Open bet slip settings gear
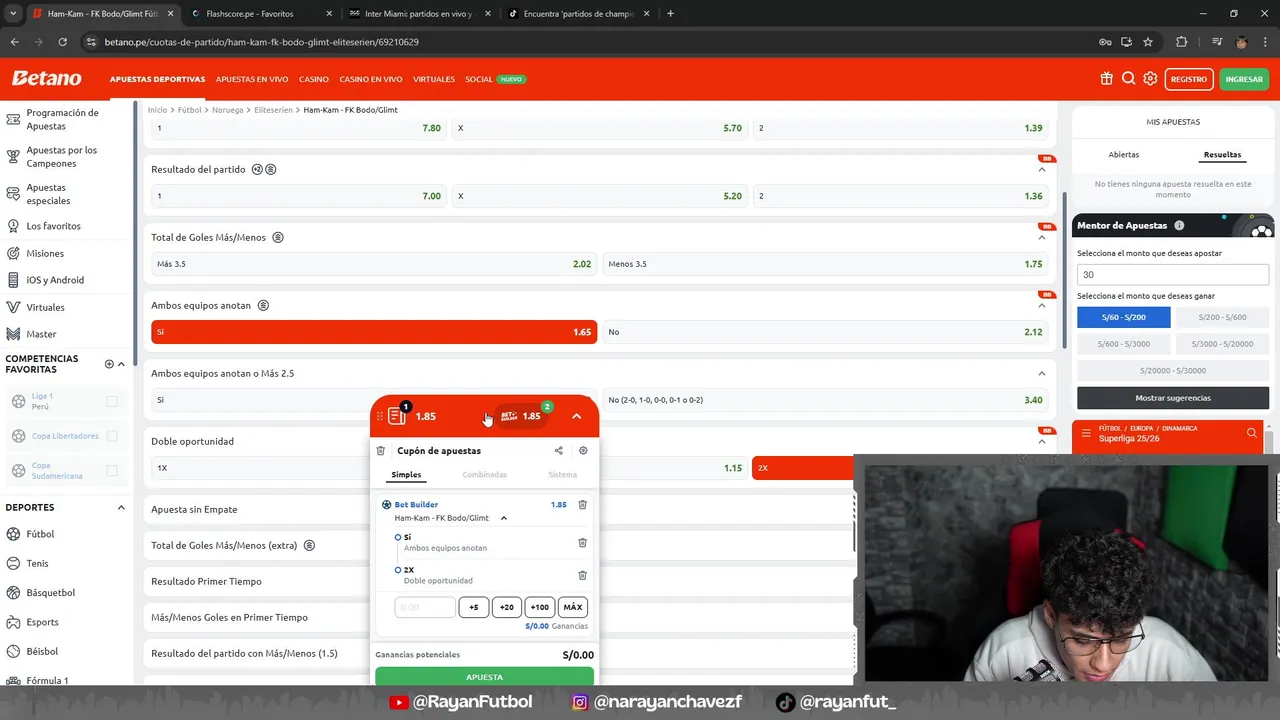The width and height of the screenshot is (1280, 720). (x=583, y=451)
